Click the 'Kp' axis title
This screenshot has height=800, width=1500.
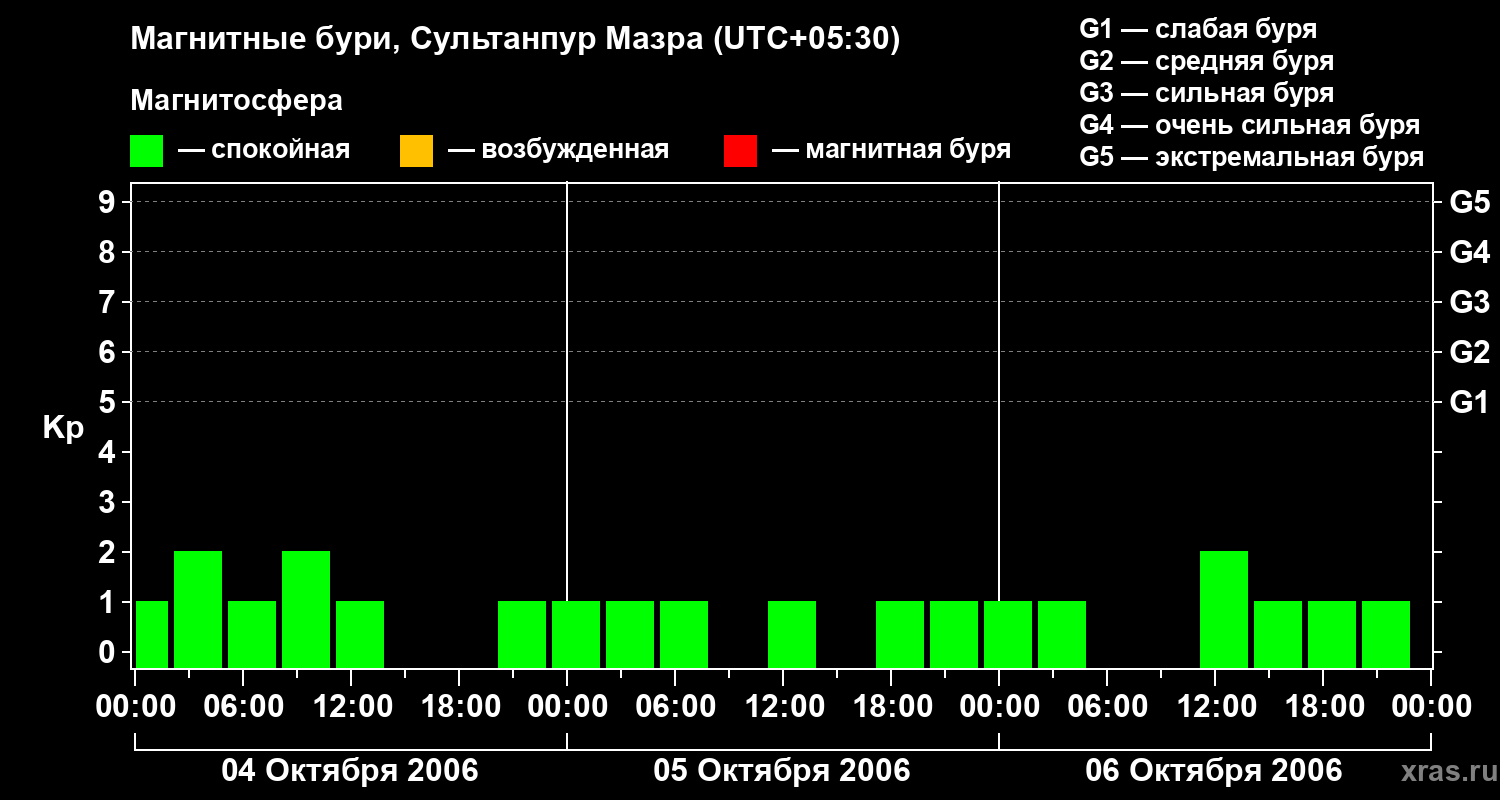pos(63,428)
